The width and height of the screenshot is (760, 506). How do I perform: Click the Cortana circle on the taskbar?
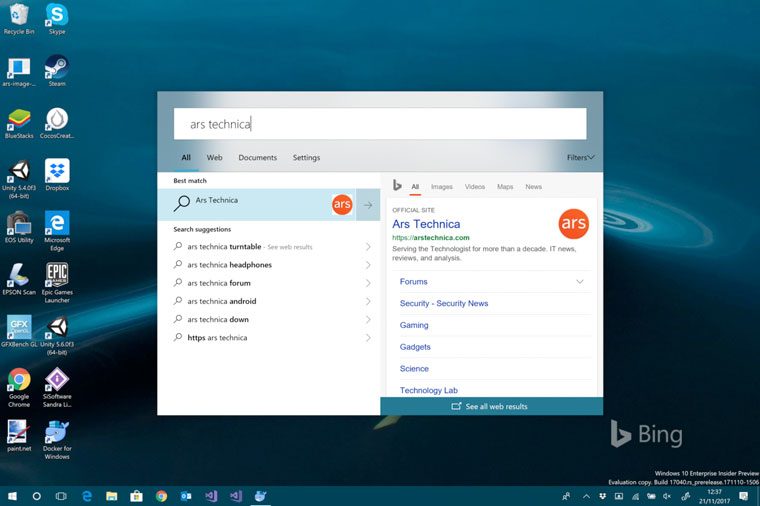[x=36, y=496]
